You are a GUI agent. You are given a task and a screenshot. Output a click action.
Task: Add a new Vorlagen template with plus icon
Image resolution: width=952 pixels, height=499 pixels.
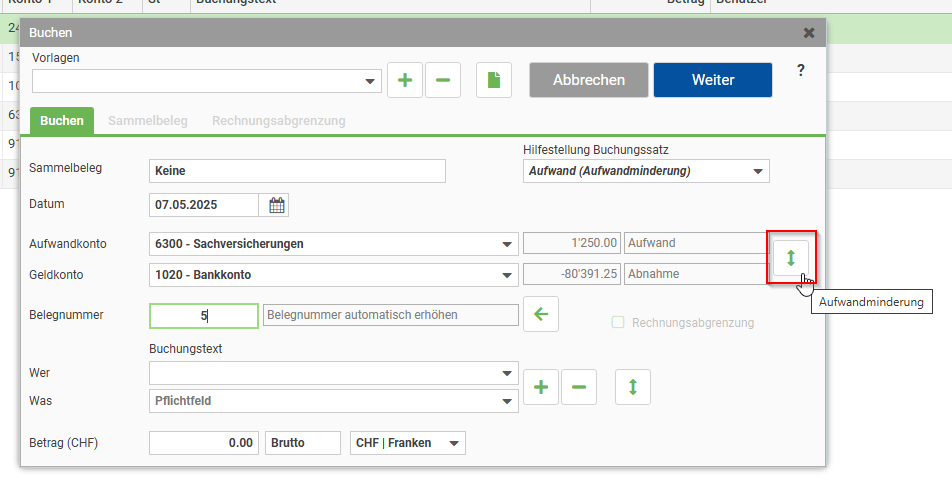[405, 80]
